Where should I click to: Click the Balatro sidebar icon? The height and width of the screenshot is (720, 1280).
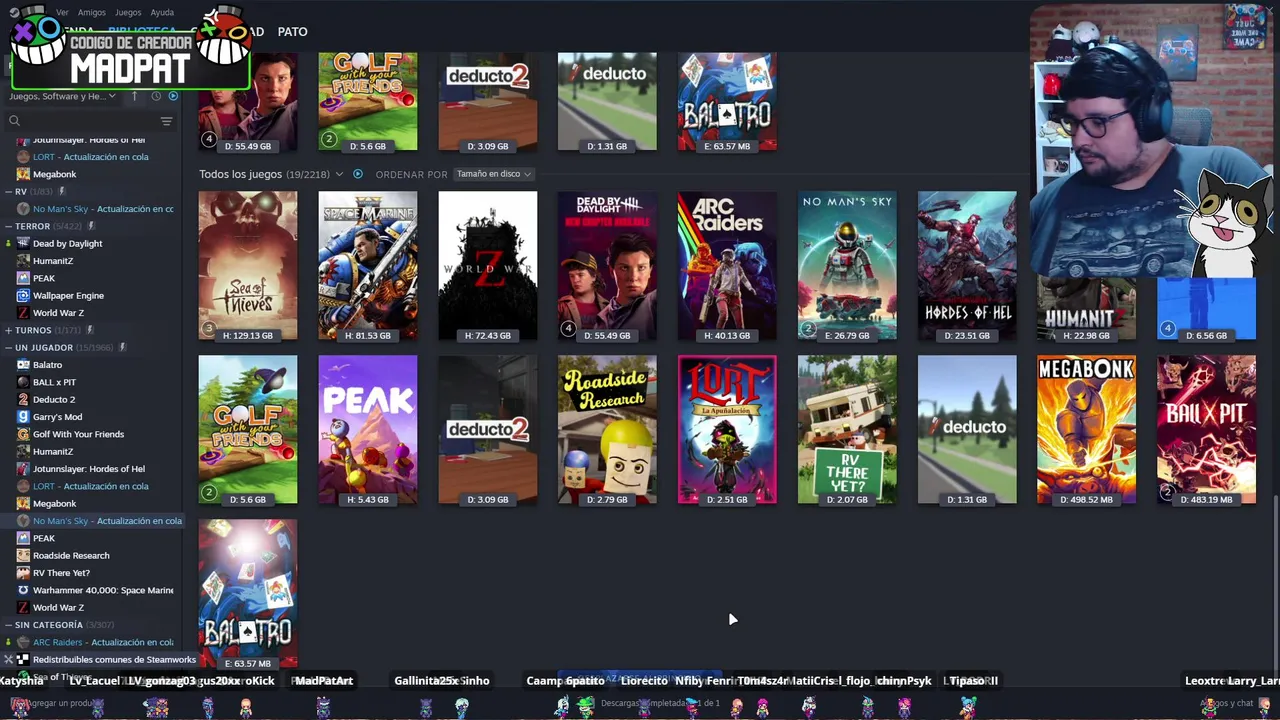click(x=23, y=365)
